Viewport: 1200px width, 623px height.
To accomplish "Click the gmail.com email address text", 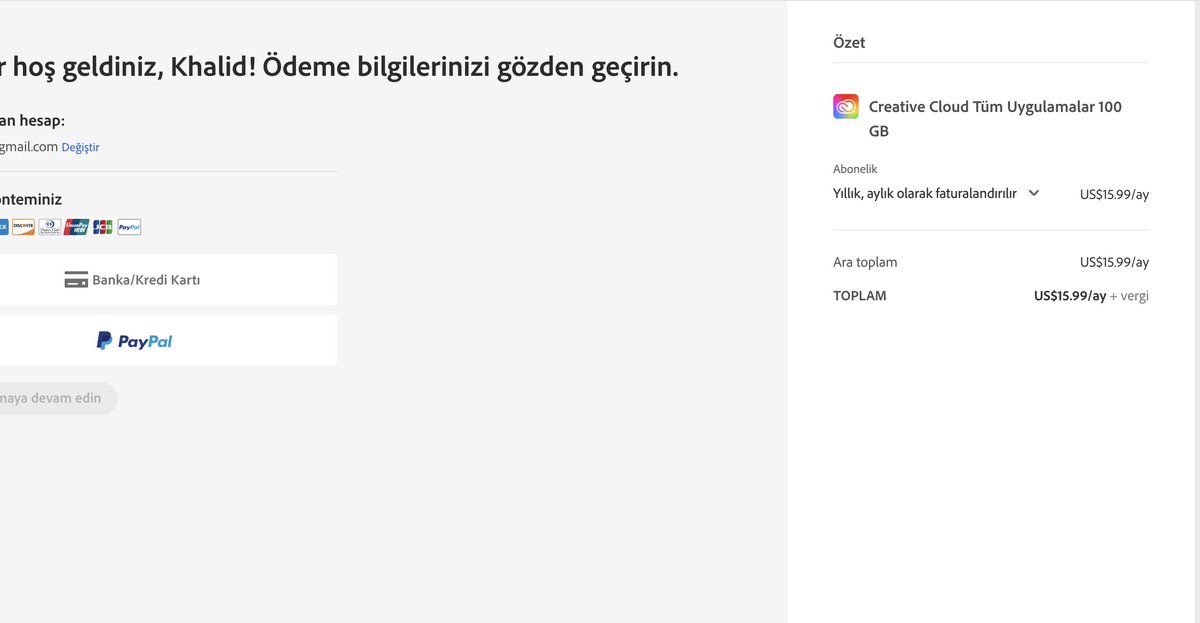I will tap(29, 146).
